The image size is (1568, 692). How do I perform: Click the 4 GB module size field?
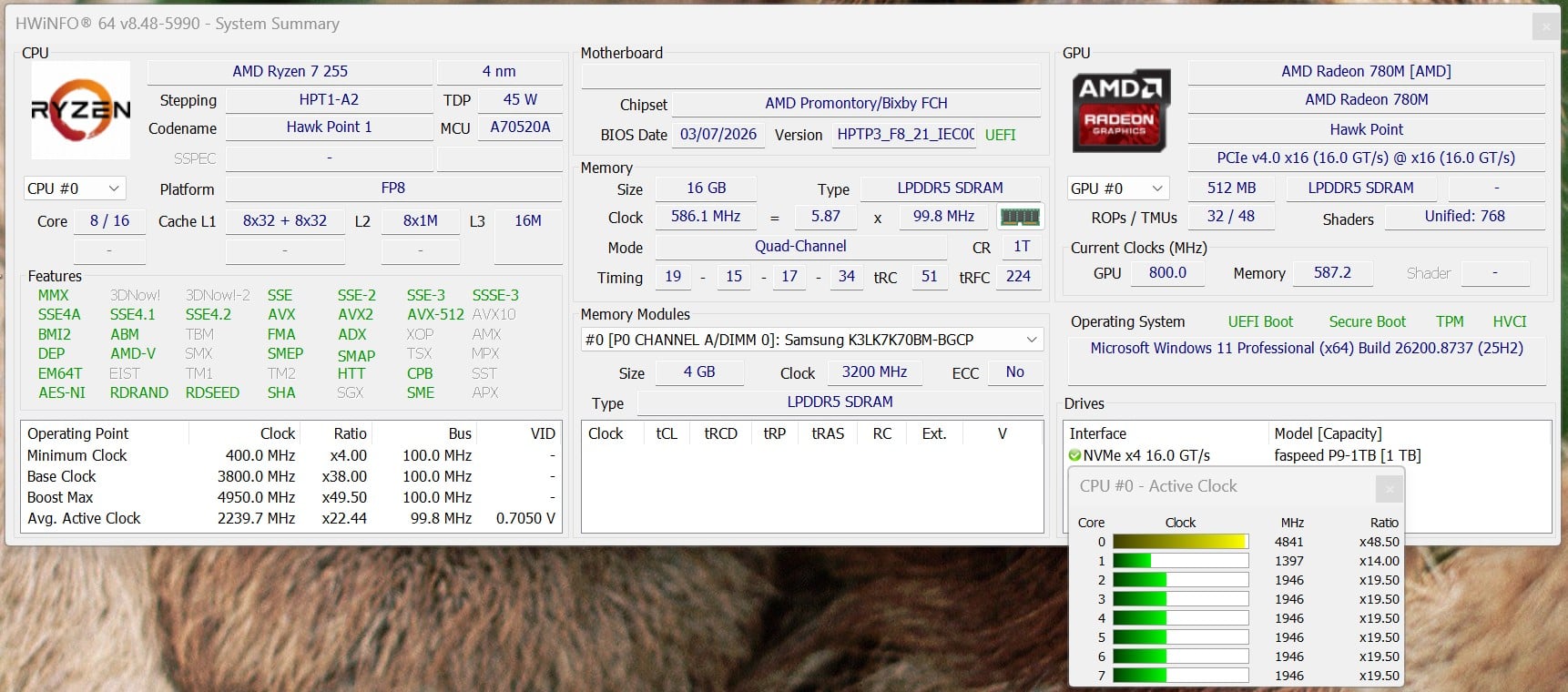[x=699, y=371]
